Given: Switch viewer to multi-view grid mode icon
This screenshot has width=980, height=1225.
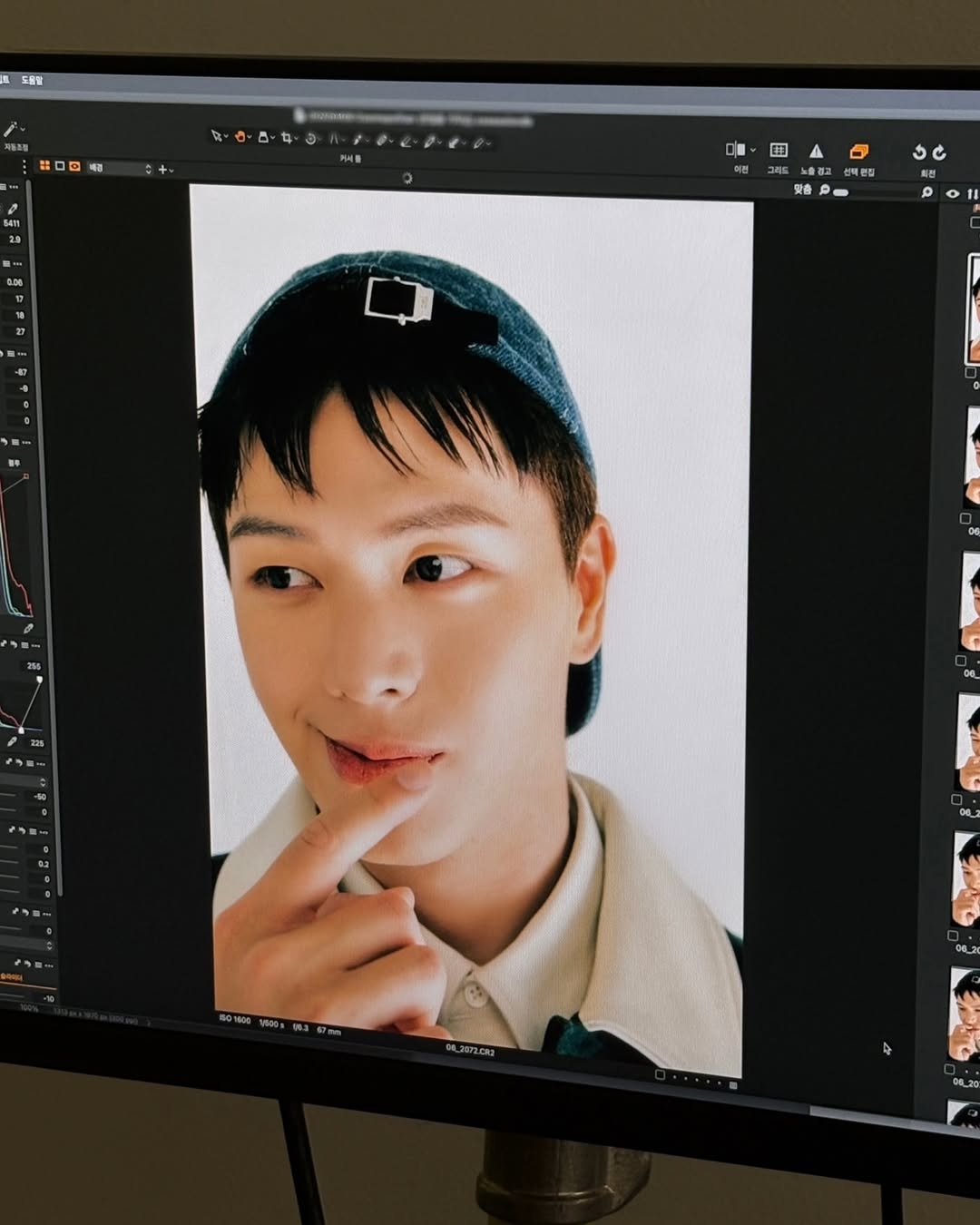Looking at the screenshot, I should pos(44,165).
